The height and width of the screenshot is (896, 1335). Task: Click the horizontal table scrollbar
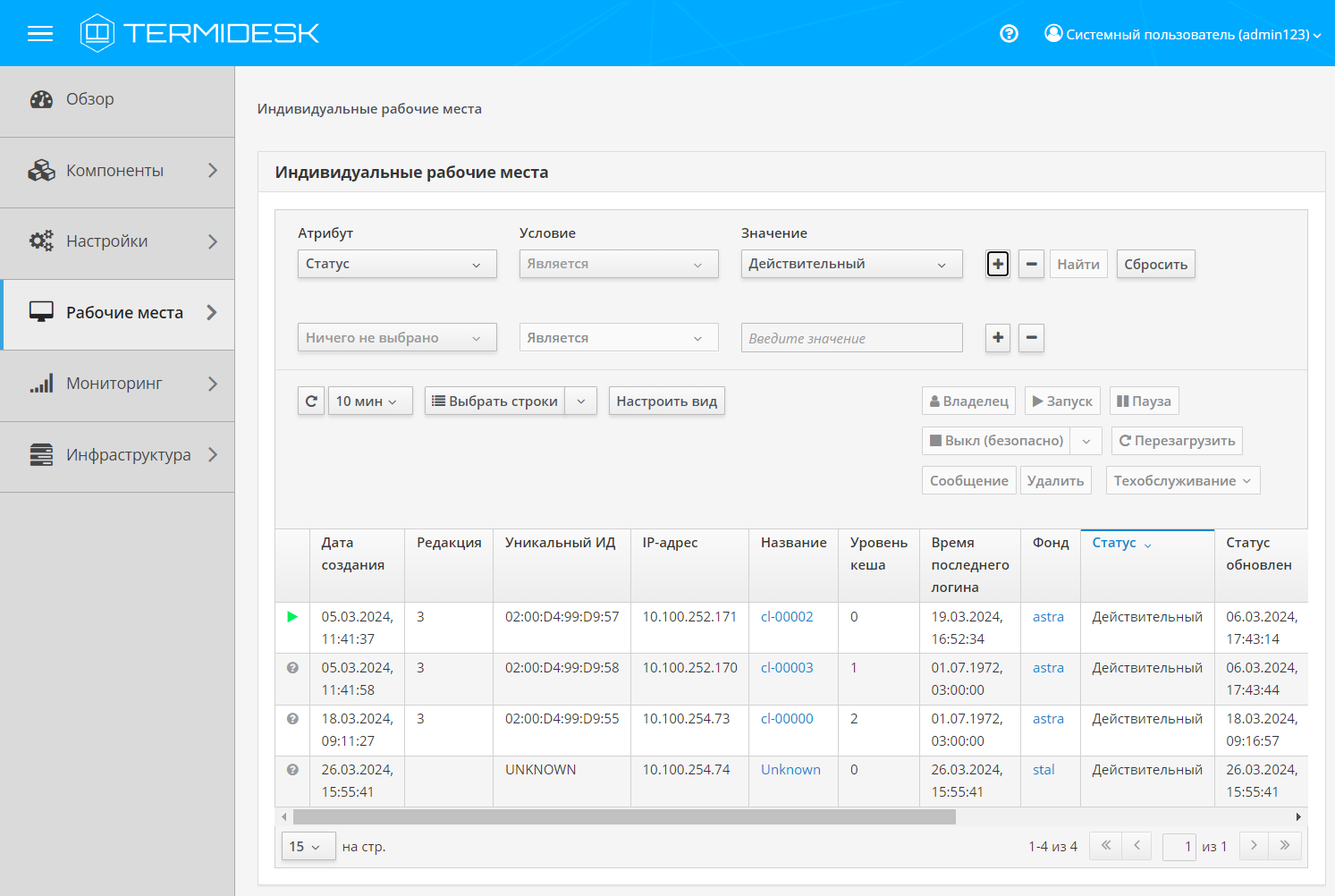624,817
